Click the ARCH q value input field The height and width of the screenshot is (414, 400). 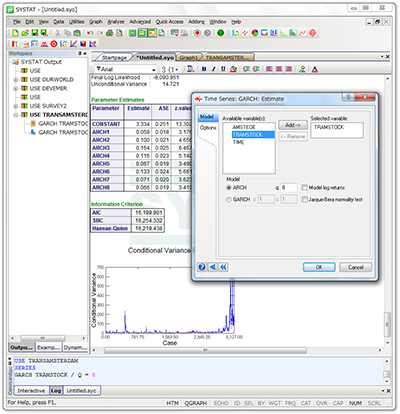[x=289, y=188]
